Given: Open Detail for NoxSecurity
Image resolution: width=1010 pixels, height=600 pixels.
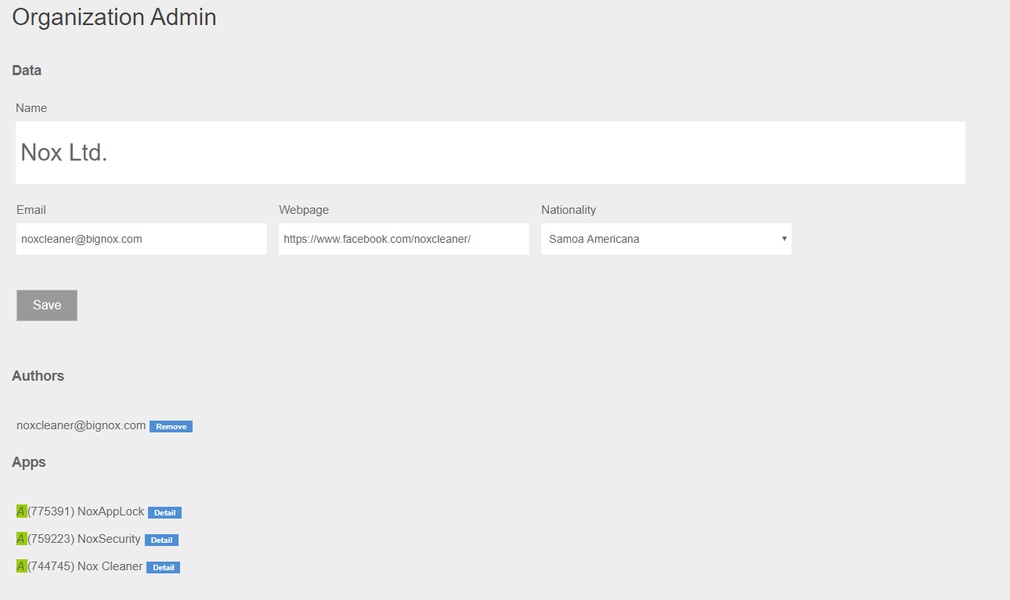Looking at the screenshot, I should click(162, 540).
